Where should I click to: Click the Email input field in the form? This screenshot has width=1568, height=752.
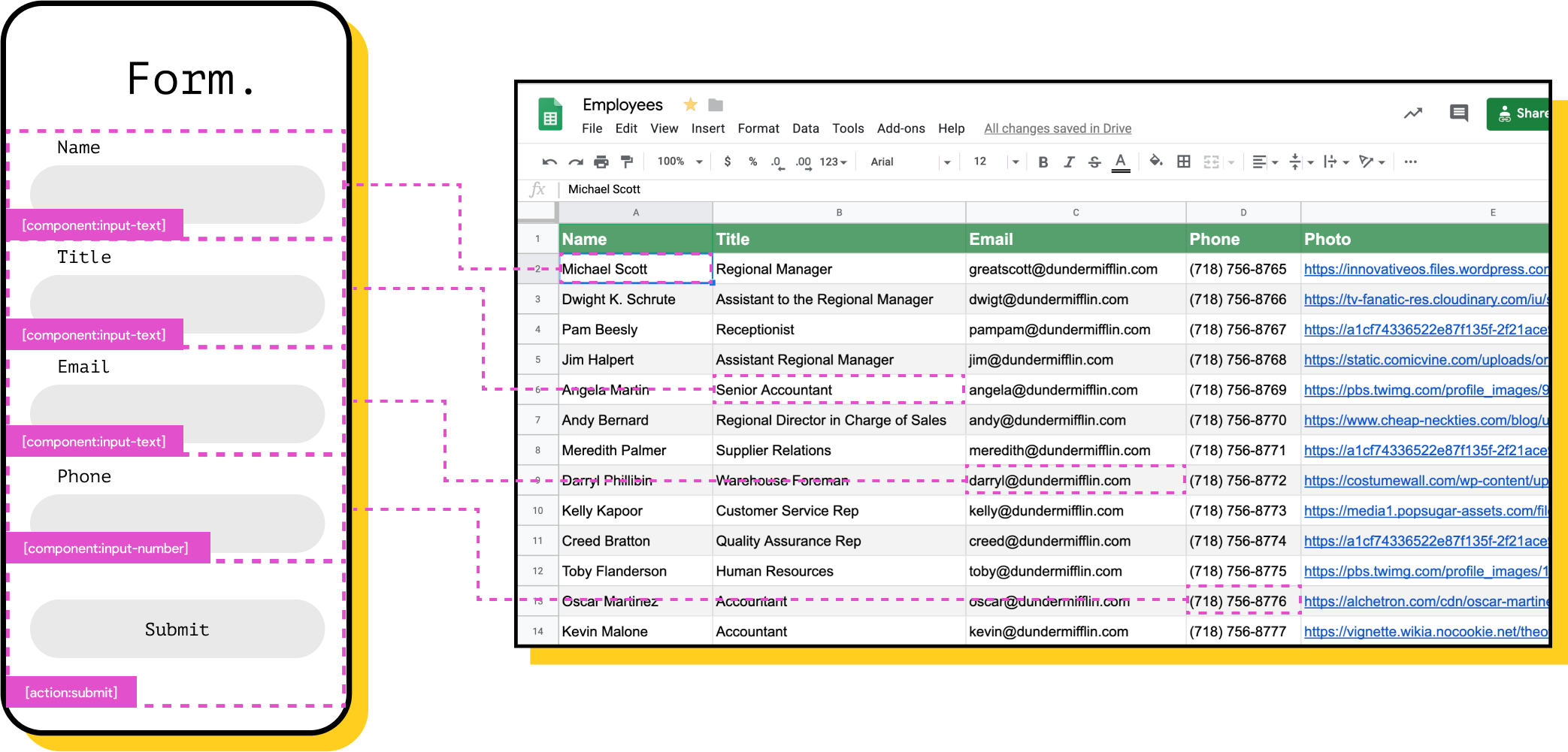[177, 414]
